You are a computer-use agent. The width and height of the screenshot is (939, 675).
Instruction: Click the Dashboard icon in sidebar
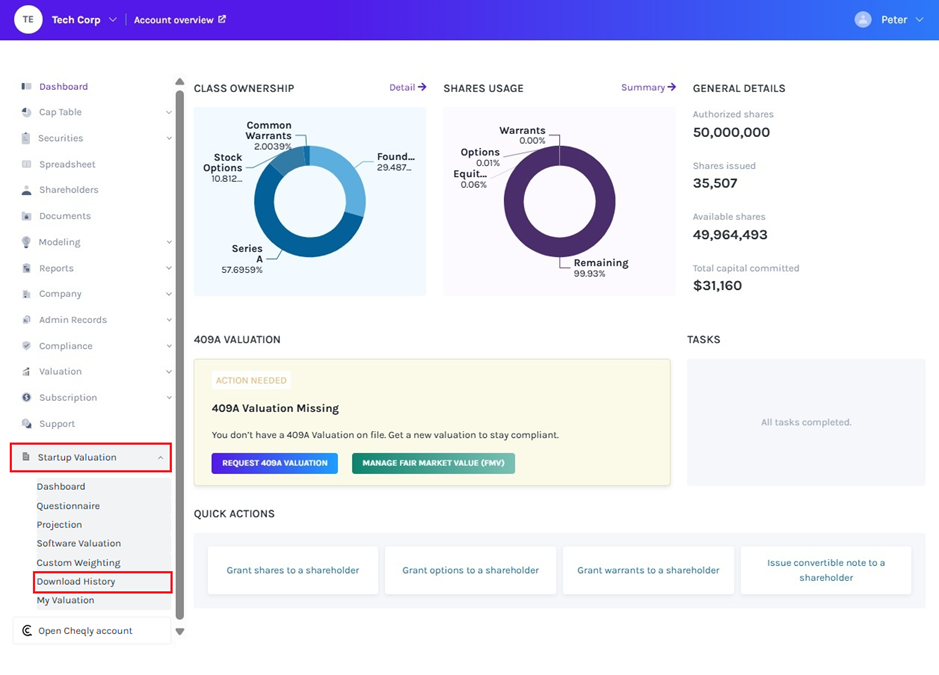pyautogui.click(x=26, y=87)
